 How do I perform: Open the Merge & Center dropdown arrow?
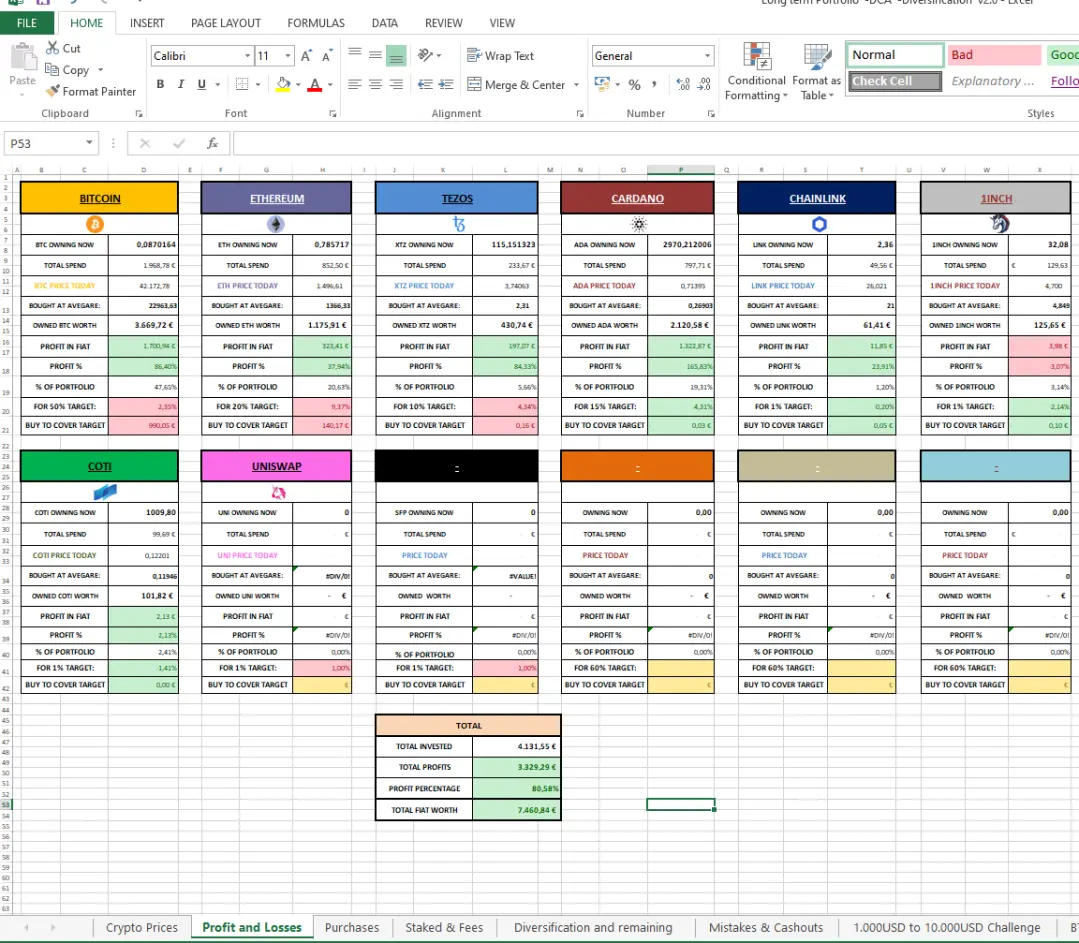point(576,85)
